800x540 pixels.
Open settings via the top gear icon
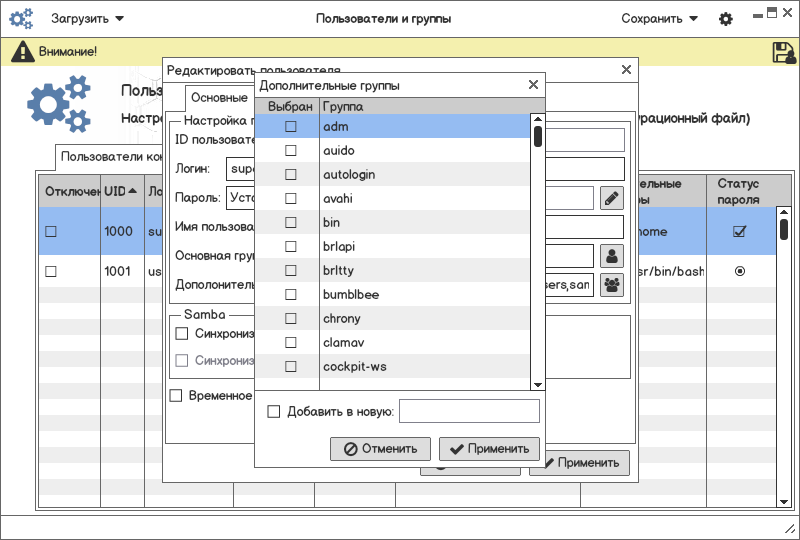click(726, 19)
